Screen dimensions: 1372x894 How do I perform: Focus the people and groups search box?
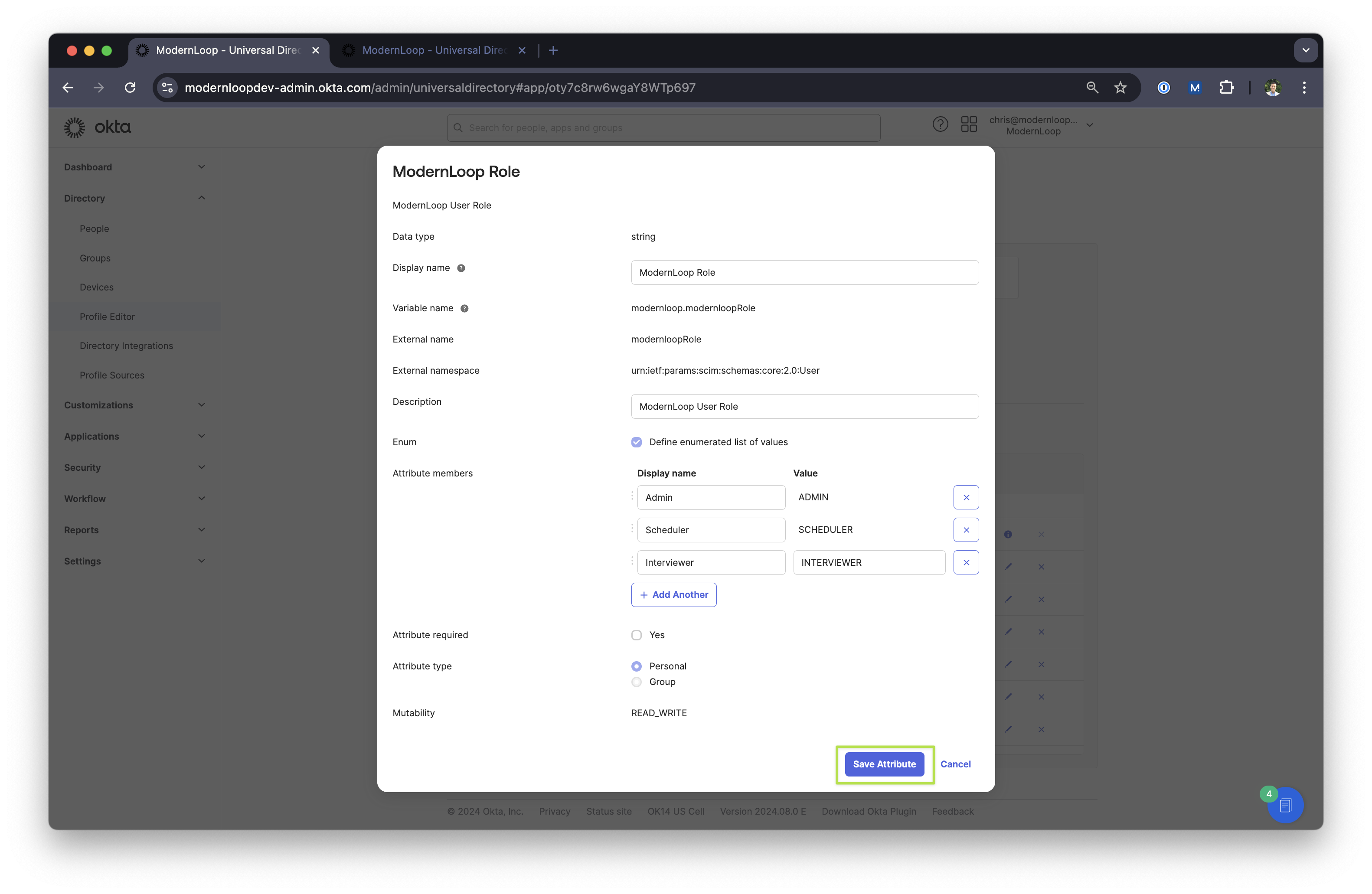(663, 128)
